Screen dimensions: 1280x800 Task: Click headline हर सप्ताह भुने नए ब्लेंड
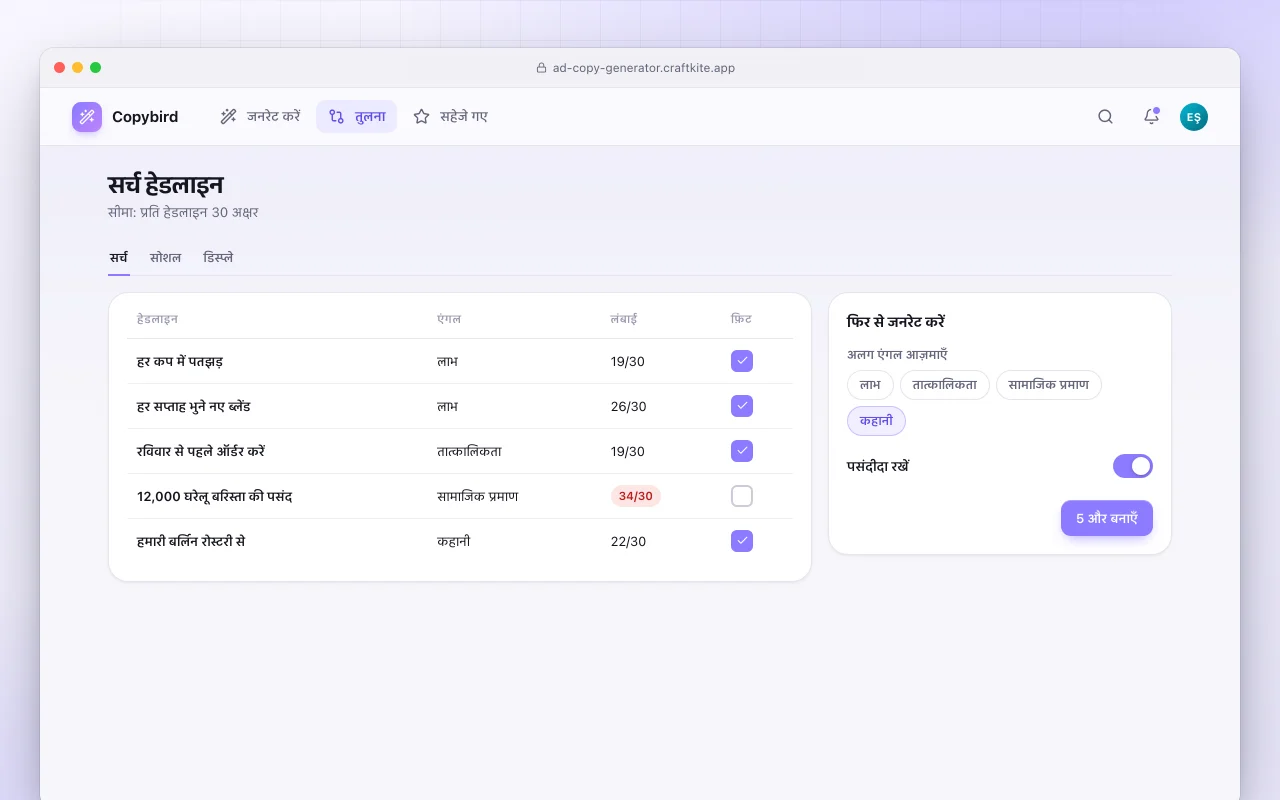(194, 406)
